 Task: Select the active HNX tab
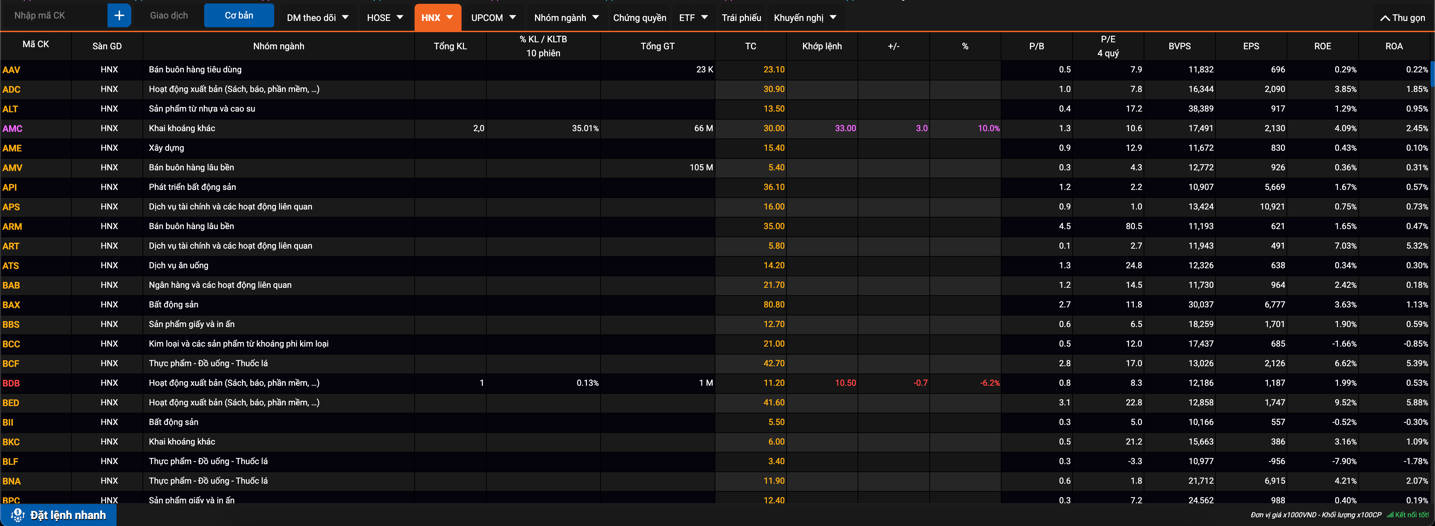(437, 18)
